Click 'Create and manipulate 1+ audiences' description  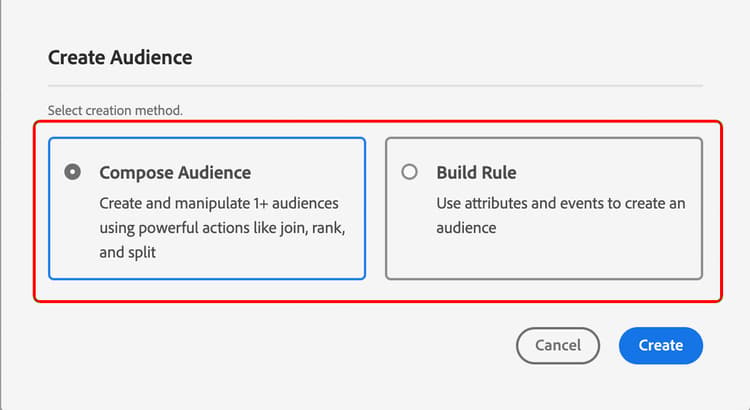(x=222, y=228)
